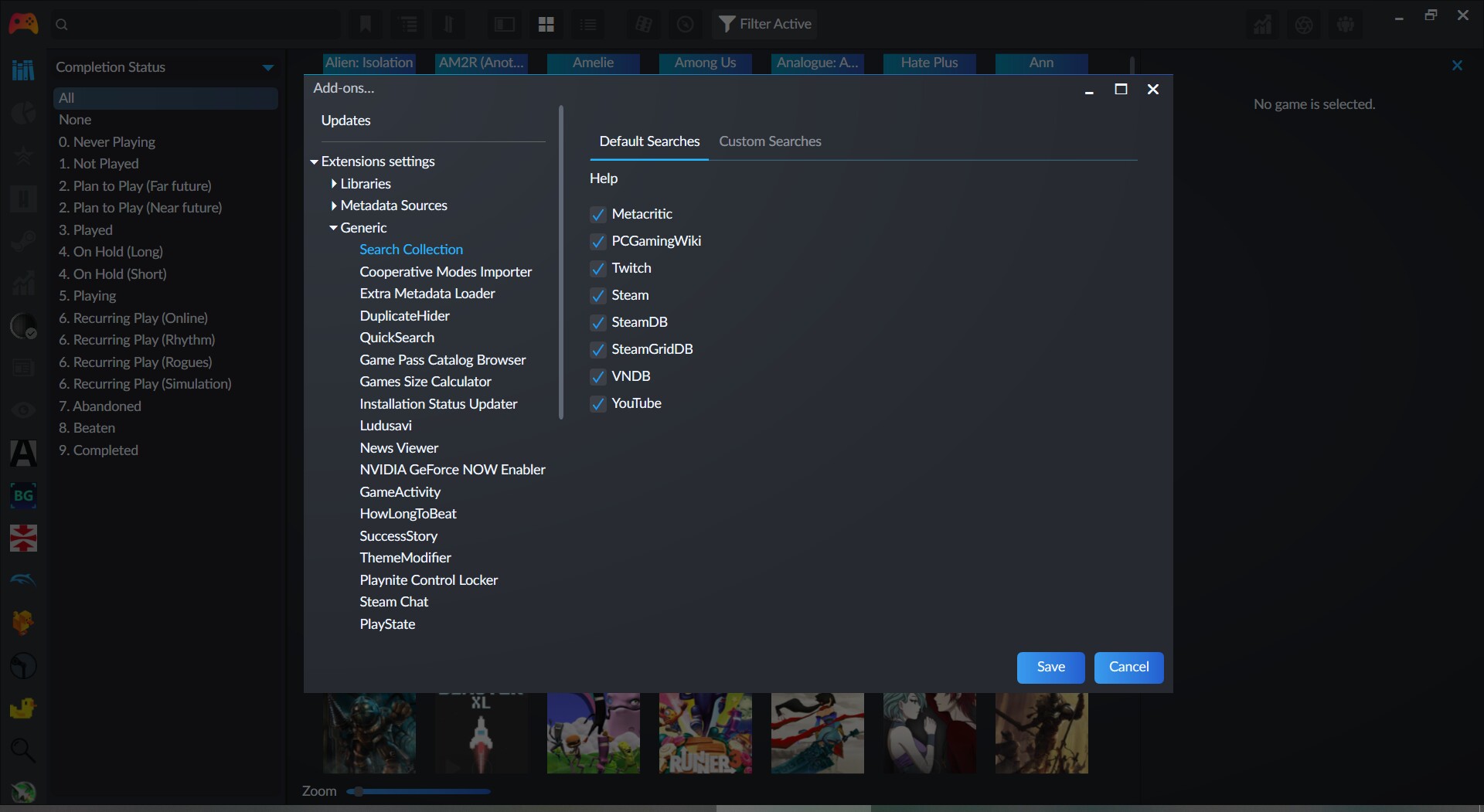Click the magnifying glass sidebar icon

[23, 749]
